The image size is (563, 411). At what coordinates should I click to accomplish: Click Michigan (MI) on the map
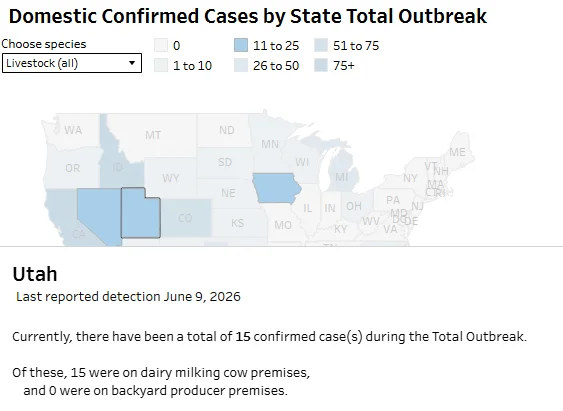point(343,176)
